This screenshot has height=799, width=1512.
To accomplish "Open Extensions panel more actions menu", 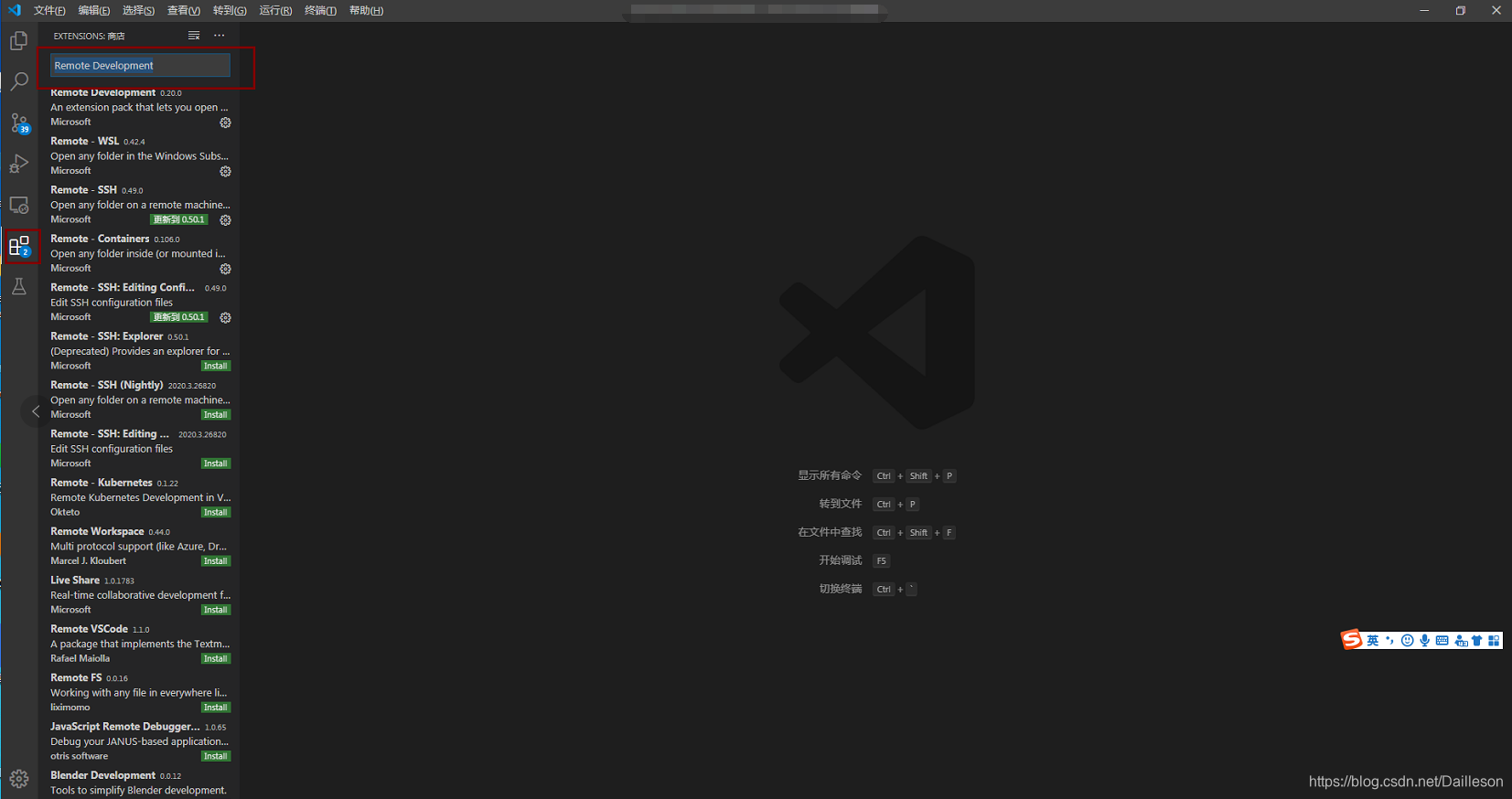I will tap(219, 36).
